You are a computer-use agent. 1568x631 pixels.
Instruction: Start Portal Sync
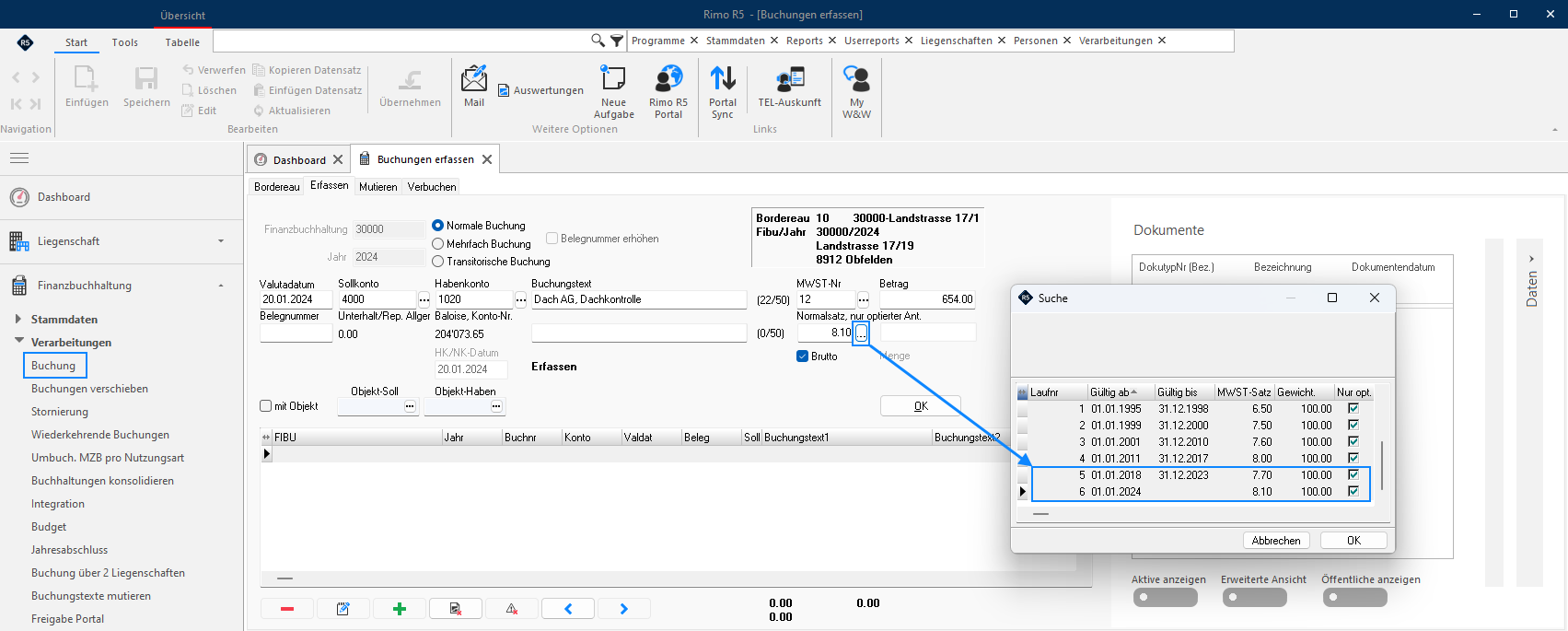tap(723, 92)
